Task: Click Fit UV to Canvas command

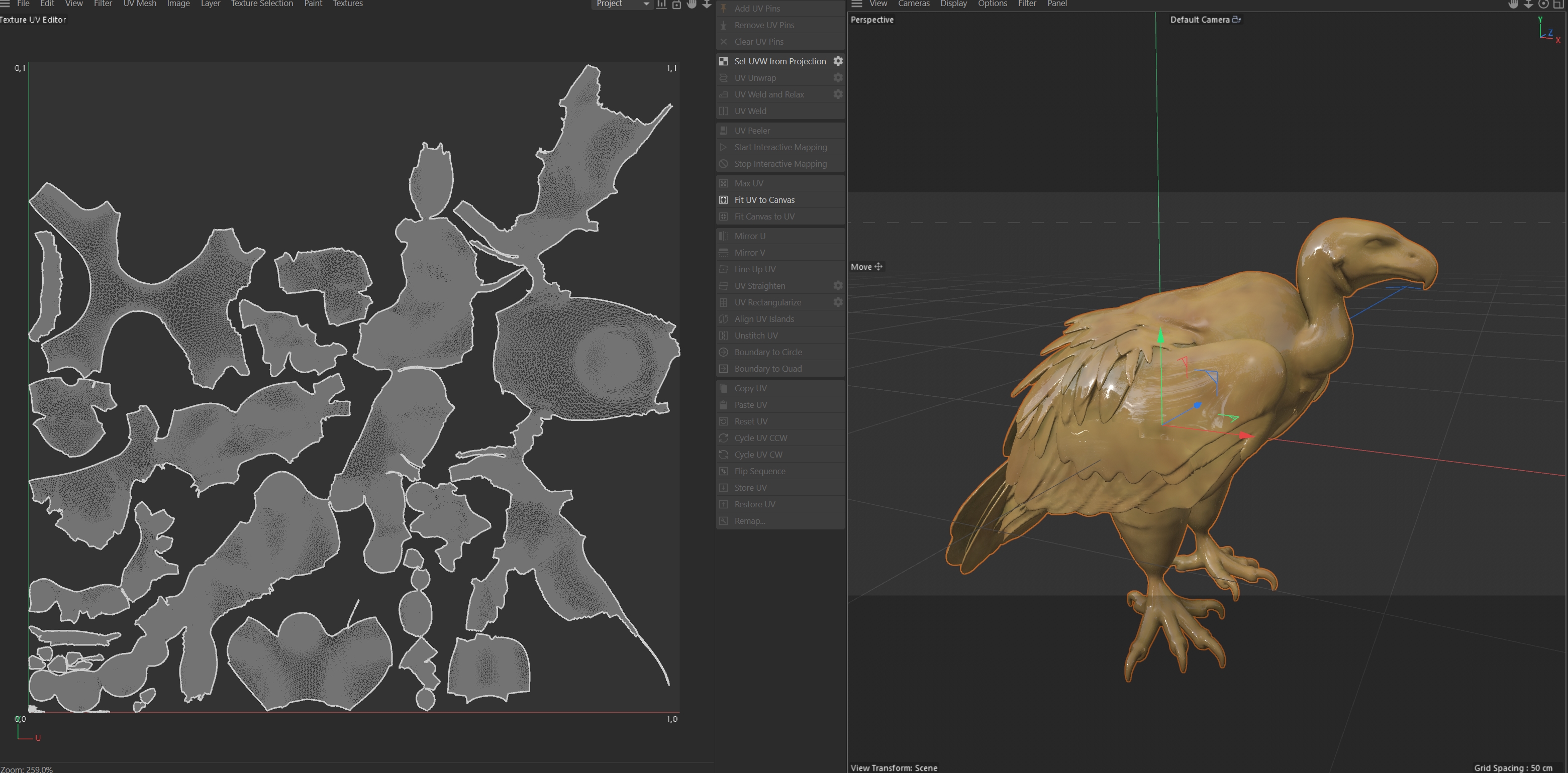Action: click(x=764, y=200)
